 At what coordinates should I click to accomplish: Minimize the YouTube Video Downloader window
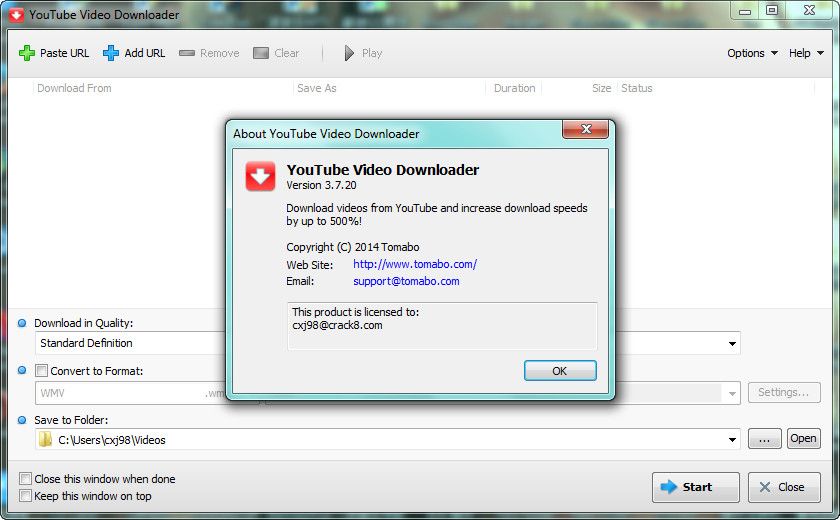(x=745, y=11)
